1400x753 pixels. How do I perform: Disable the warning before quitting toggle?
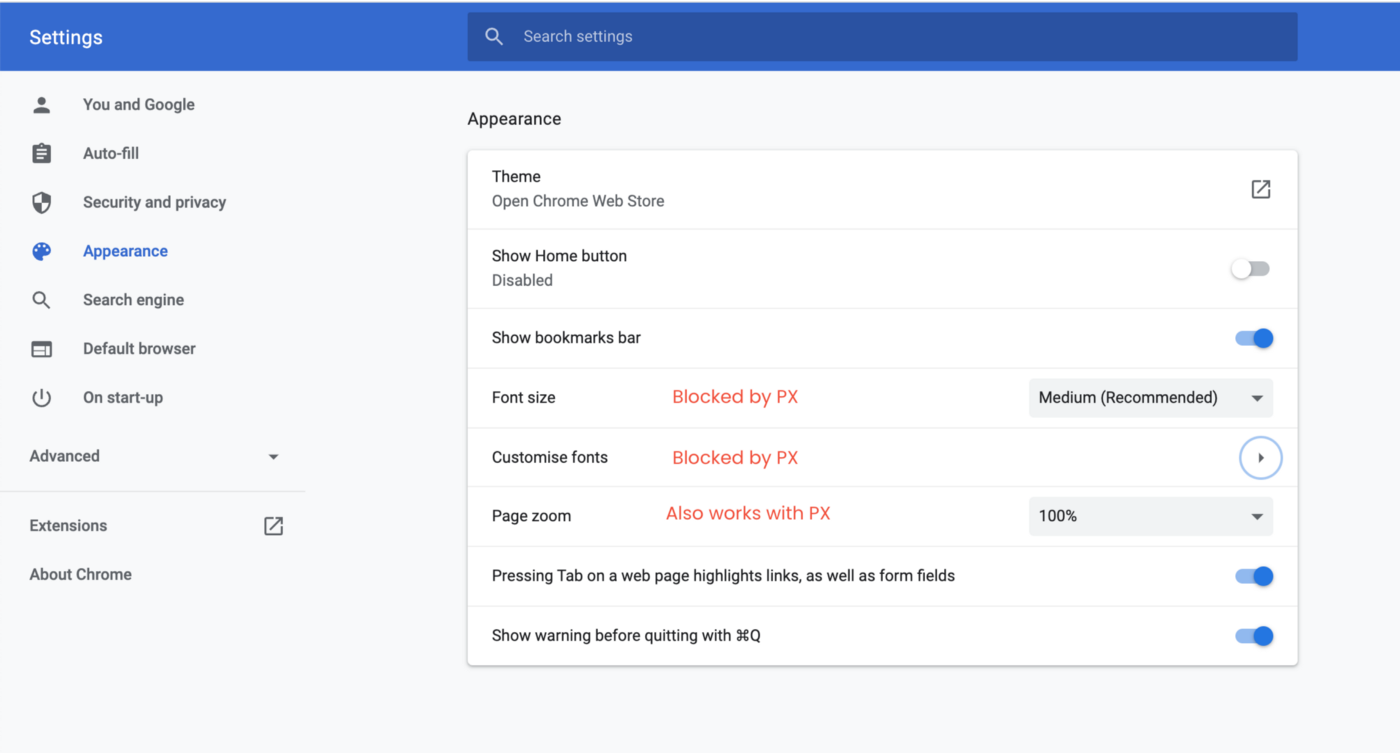(x=1254, y=636)
